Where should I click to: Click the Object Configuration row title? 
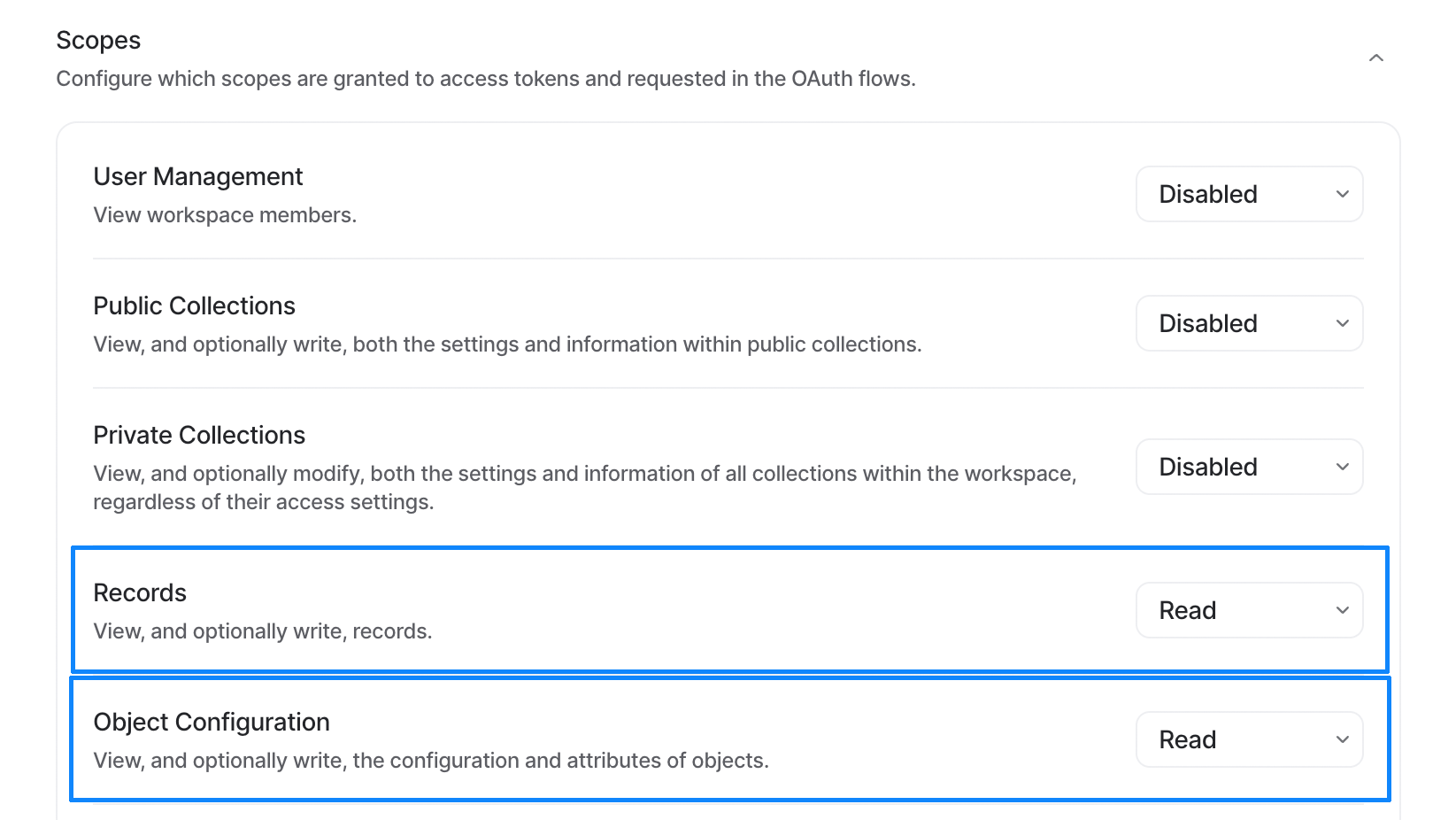click(x=212, y=723)
